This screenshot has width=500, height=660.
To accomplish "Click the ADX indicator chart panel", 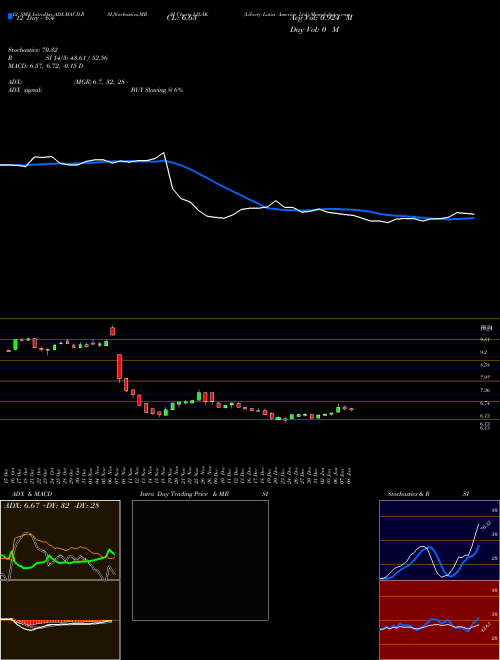I will pos(60,540).
